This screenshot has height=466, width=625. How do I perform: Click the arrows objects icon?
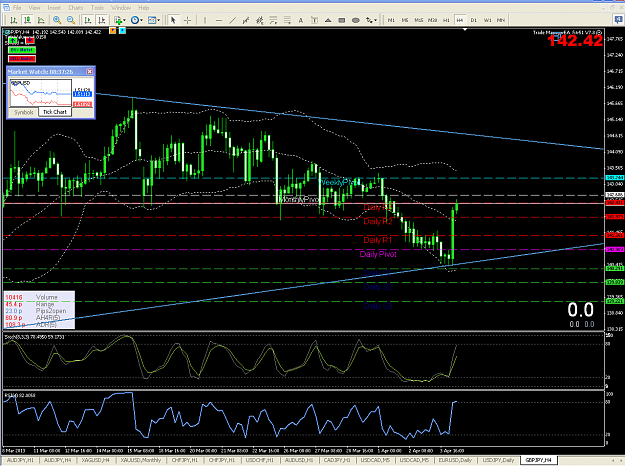pos(369,20)
